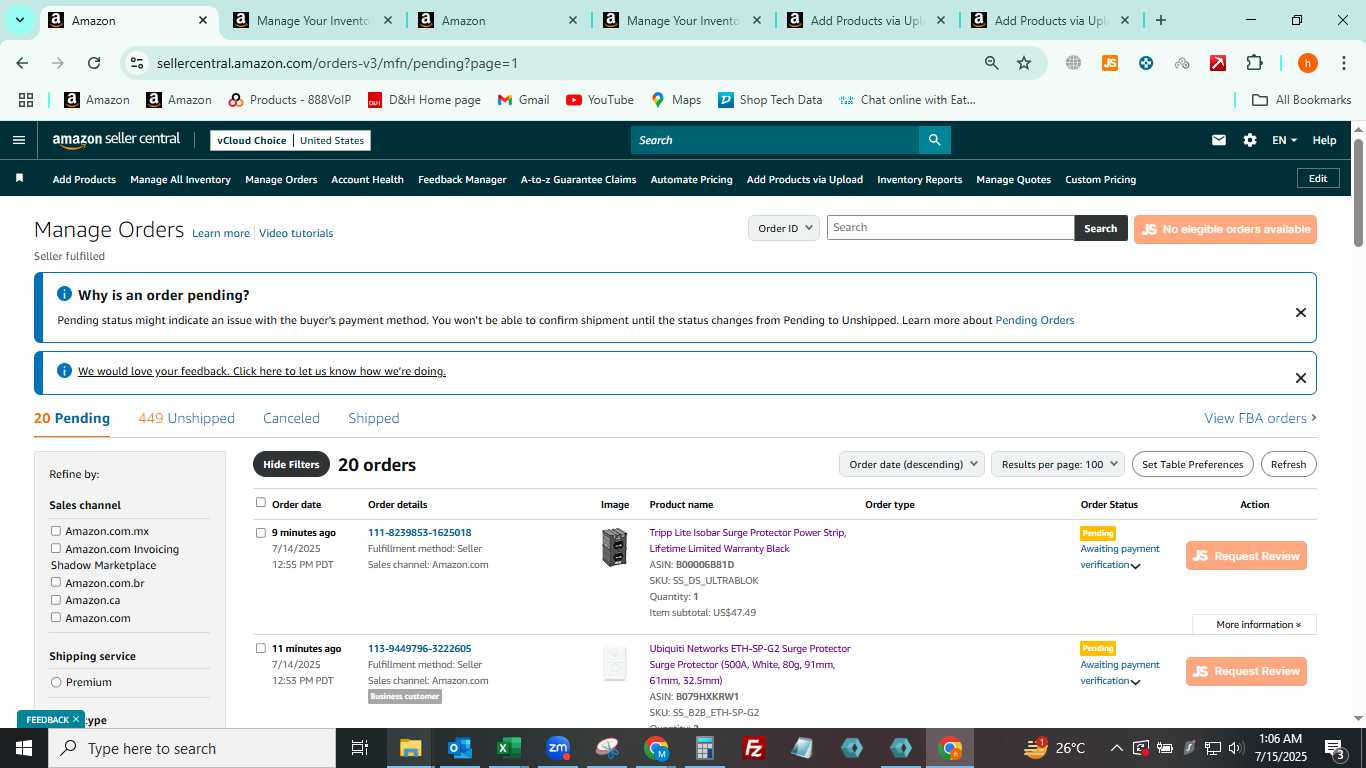
Task: Open order 111-8239853-1625018 details link
Action: [419, 533]
